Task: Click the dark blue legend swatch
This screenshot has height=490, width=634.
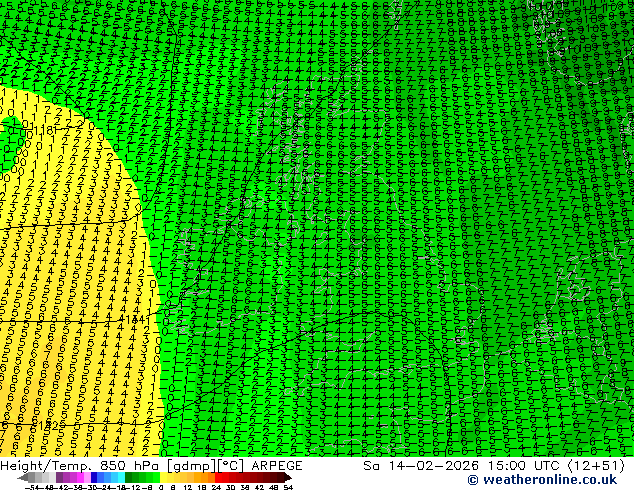Action: [94, 477]
